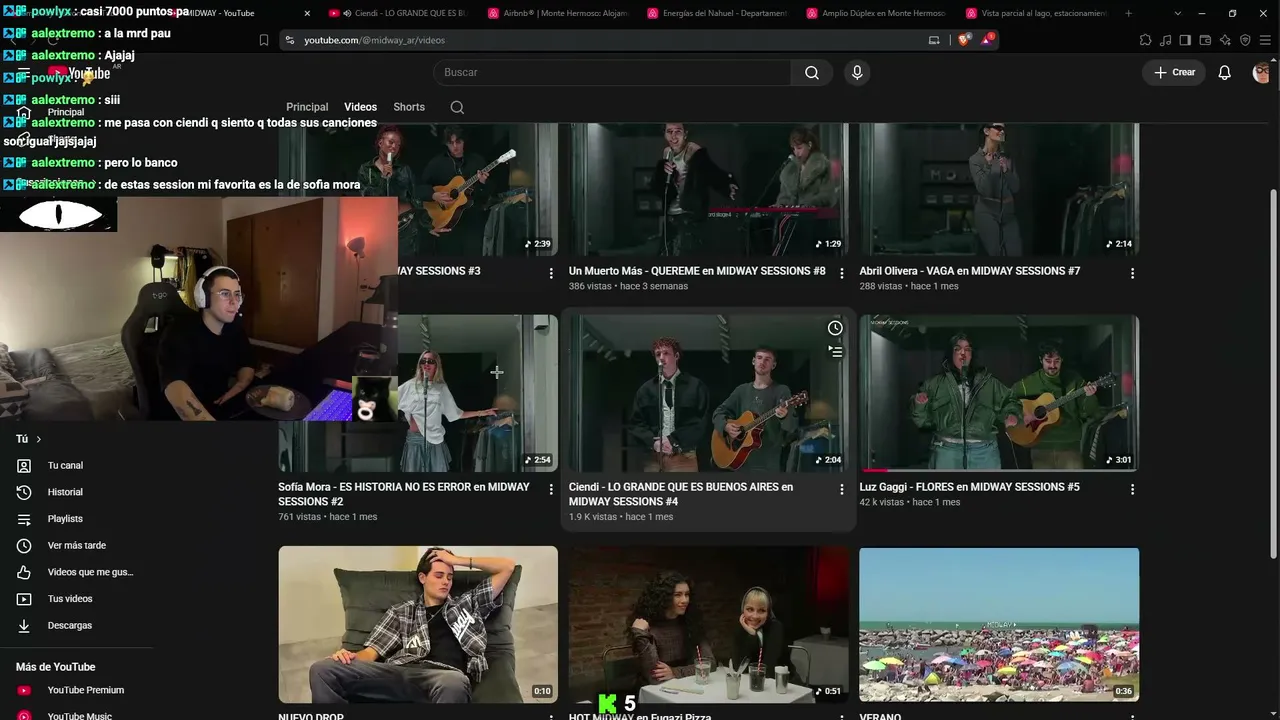Viewport: 1280px width, 720px height.
Task: Play the VERANO beach video thumbnail
Action: 999,624
